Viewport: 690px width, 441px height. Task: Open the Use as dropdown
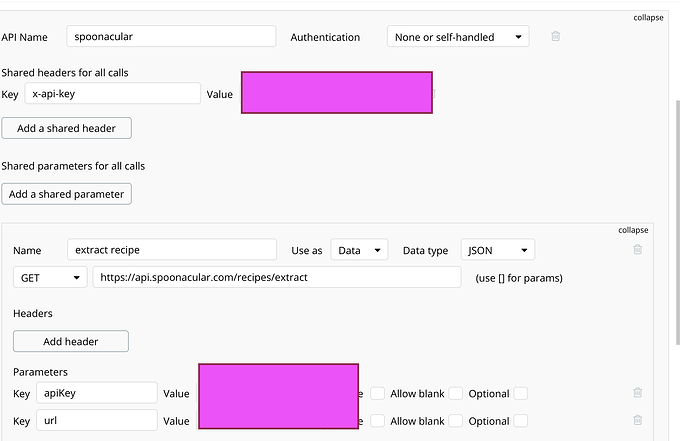tap(360, 250)
